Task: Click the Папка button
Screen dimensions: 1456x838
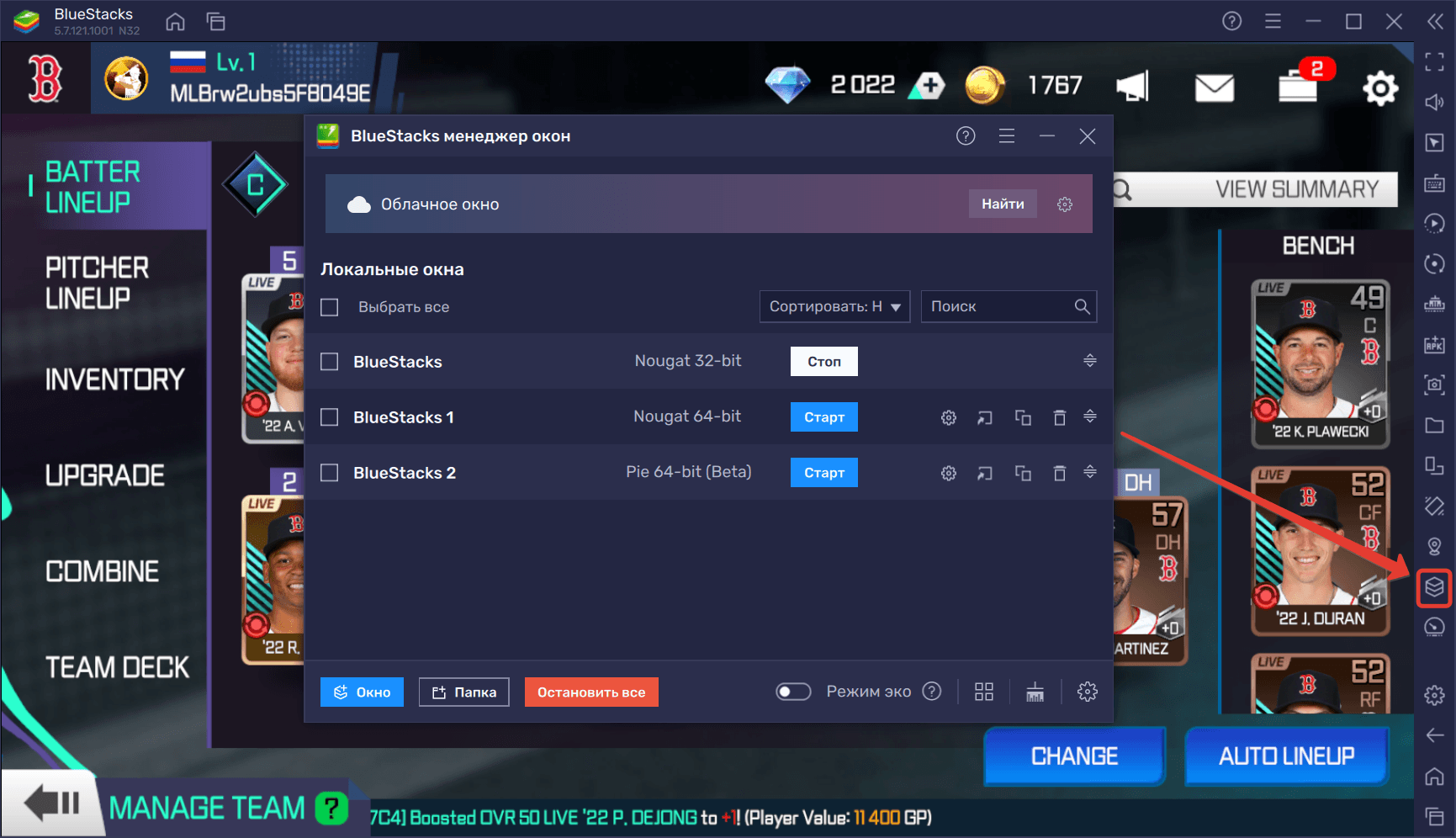Action: click(464, 692)
